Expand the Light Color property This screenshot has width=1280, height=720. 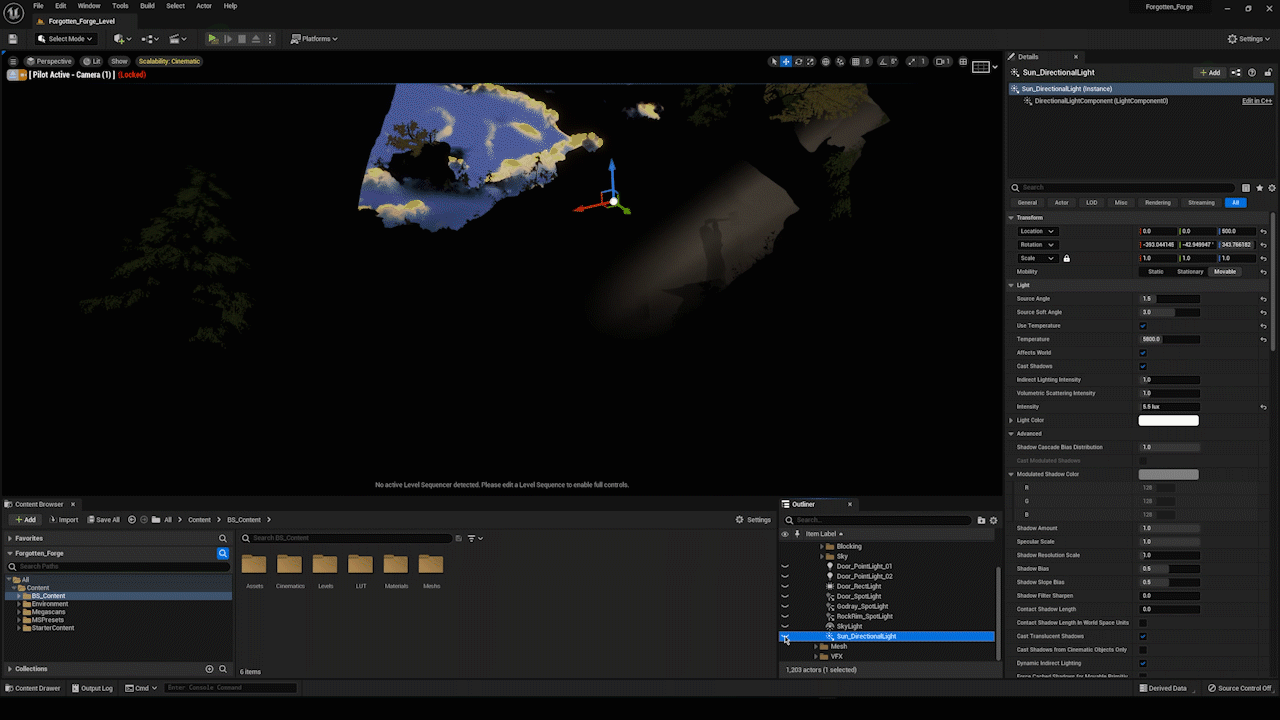1011,420
